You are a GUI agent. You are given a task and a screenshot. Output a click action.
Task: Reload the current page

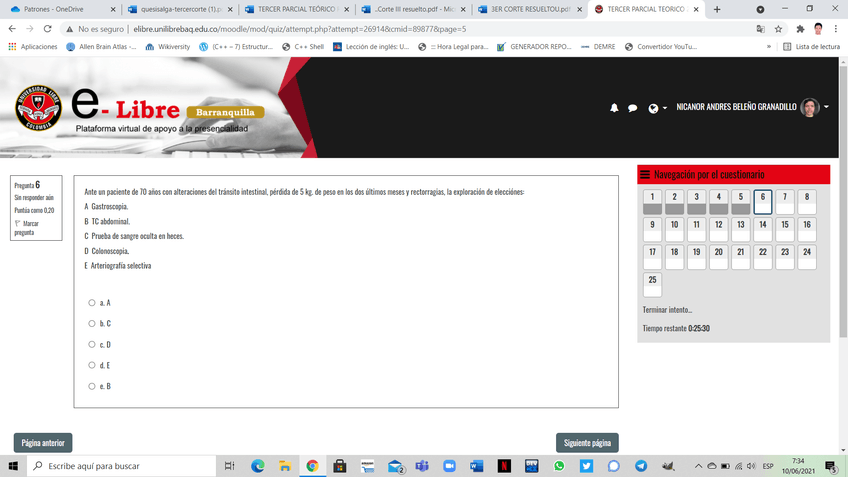(x=48, y=29)
